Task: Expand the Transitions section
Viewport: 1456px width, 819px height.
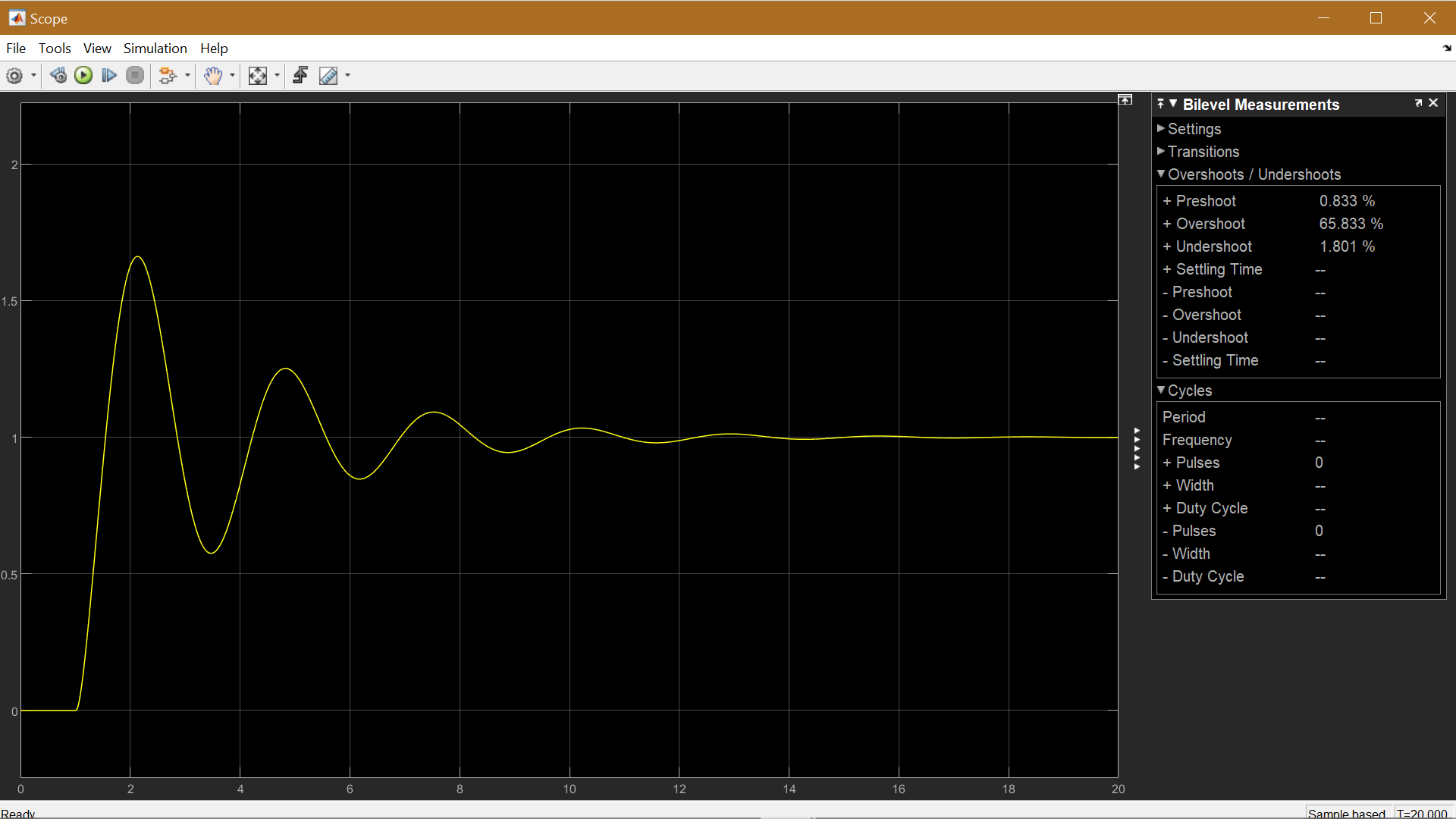Action: (1163, 152)
